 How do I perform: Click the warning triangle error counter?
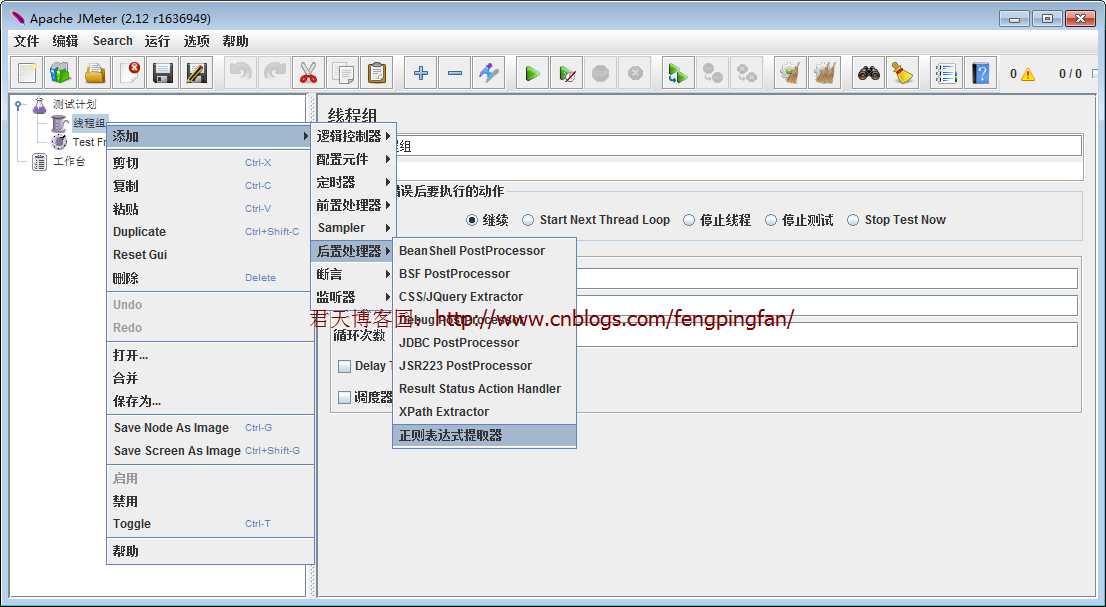pyautogui.click(x=1027, y=74)
